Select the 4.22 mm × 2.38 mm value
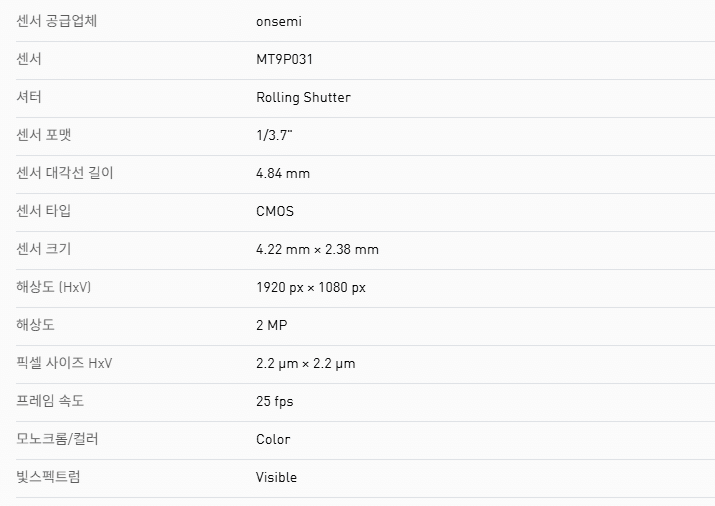This screenshot has width=715, height=506. [x=317, y=249]
